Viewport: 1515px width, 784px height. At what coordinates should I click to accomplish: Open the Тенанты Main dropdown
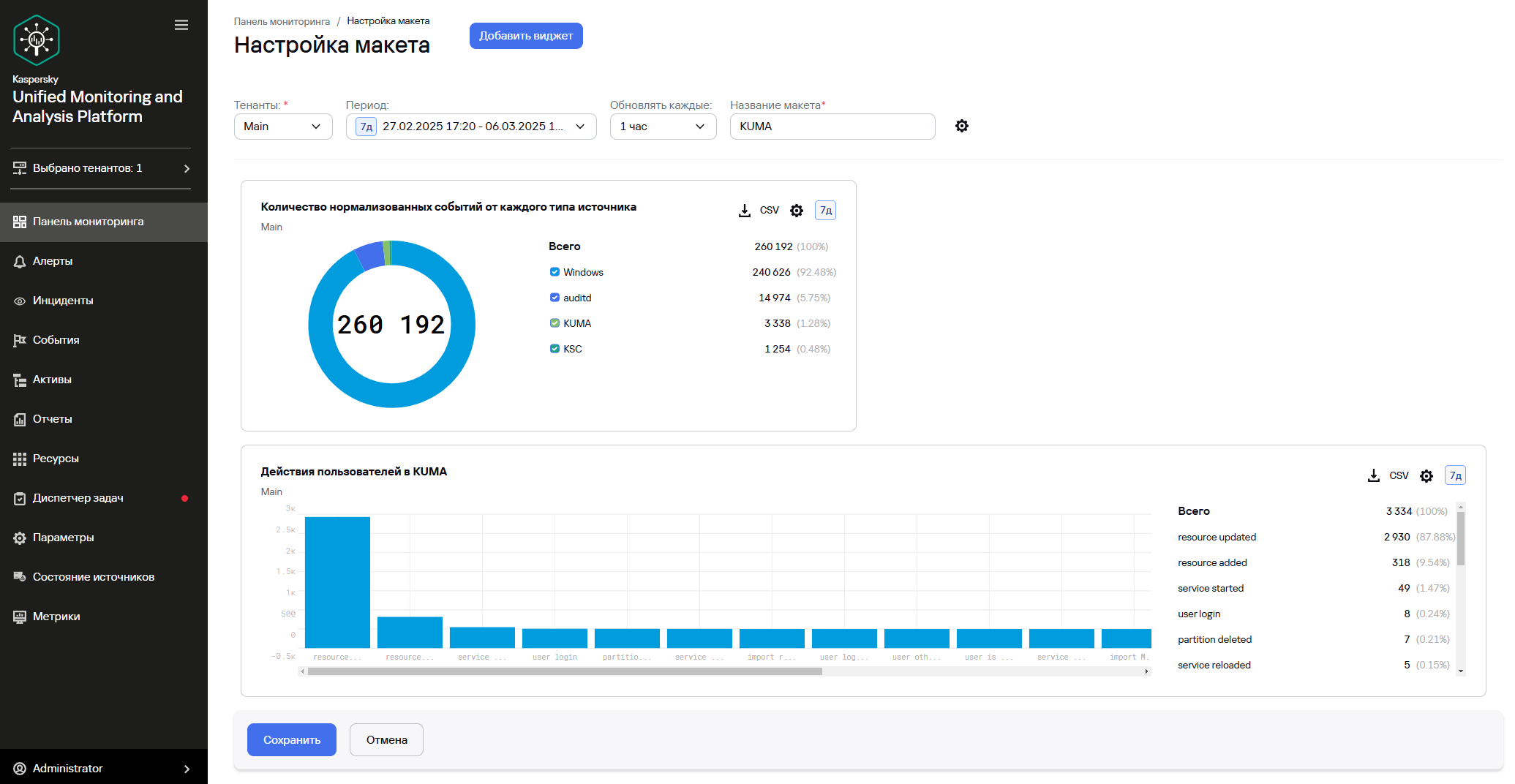pyautogui.click(x=283, y=127)
